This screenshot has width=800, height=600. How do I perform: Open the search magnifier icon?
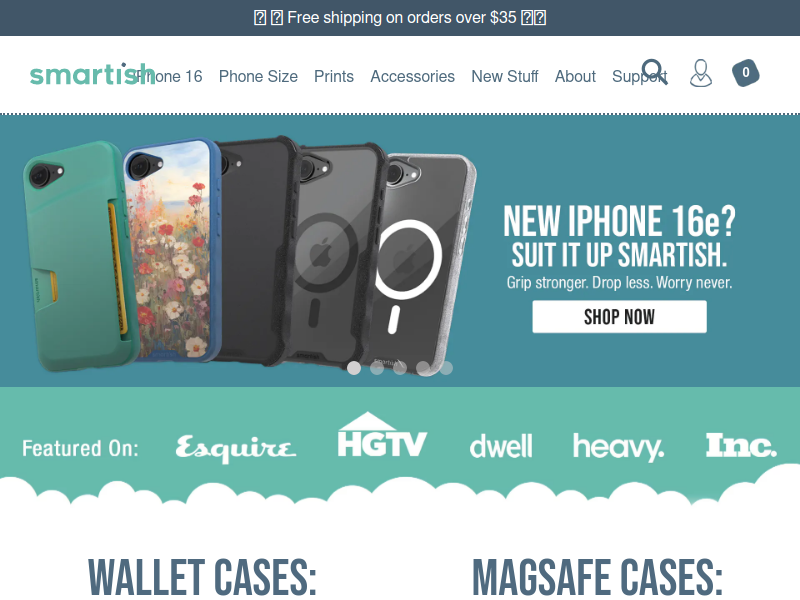pos(655,72)
